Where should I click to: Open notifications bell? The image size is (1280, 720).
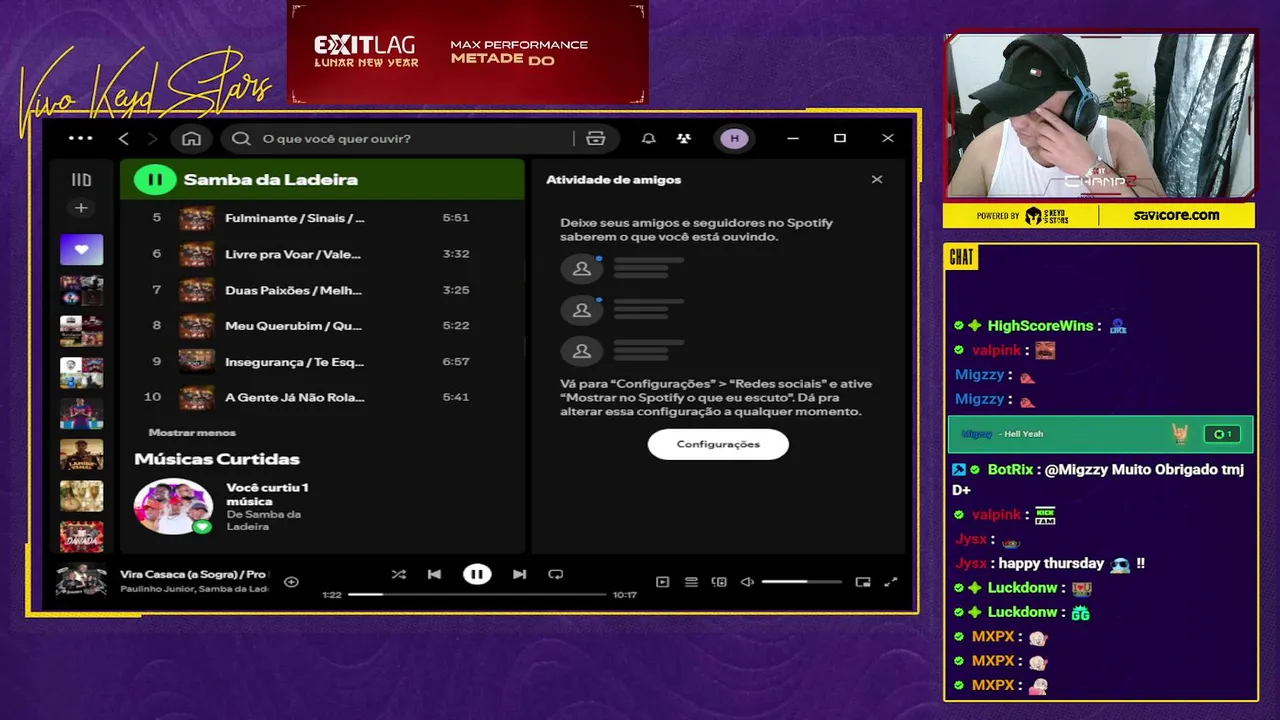click(649, 138)
